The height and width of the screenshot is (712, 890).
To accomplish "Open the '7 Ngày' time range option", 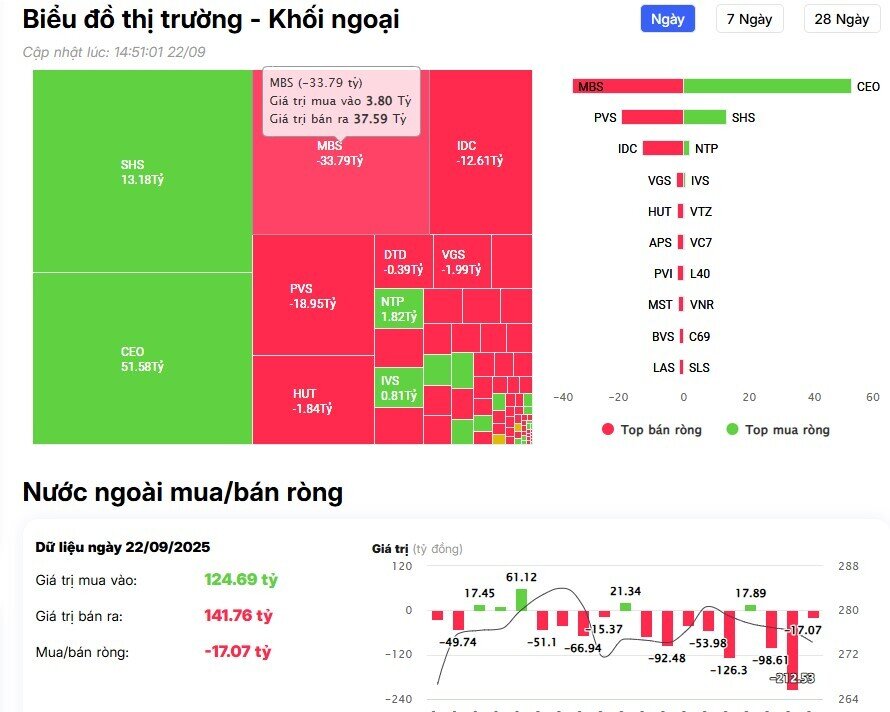I will tap(748, 19).
